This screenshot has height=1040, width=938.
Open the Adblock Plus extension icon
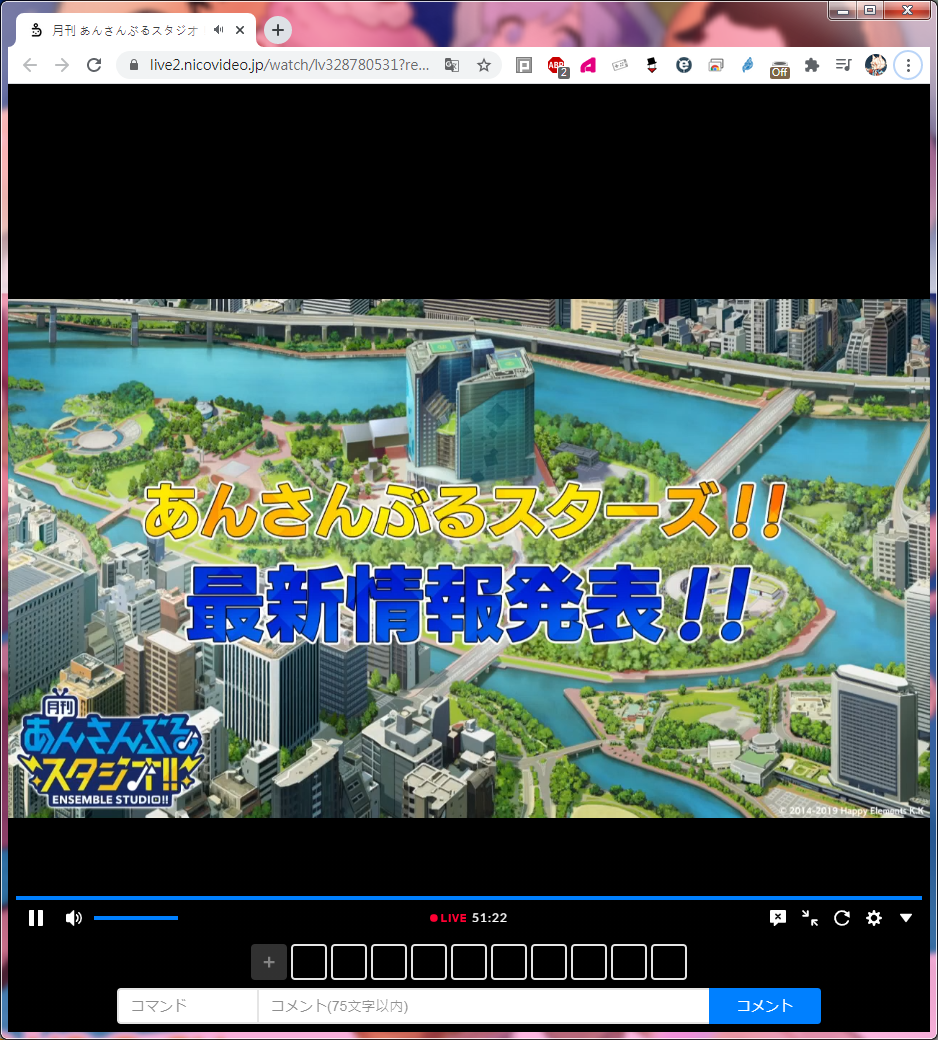(557, 66)
